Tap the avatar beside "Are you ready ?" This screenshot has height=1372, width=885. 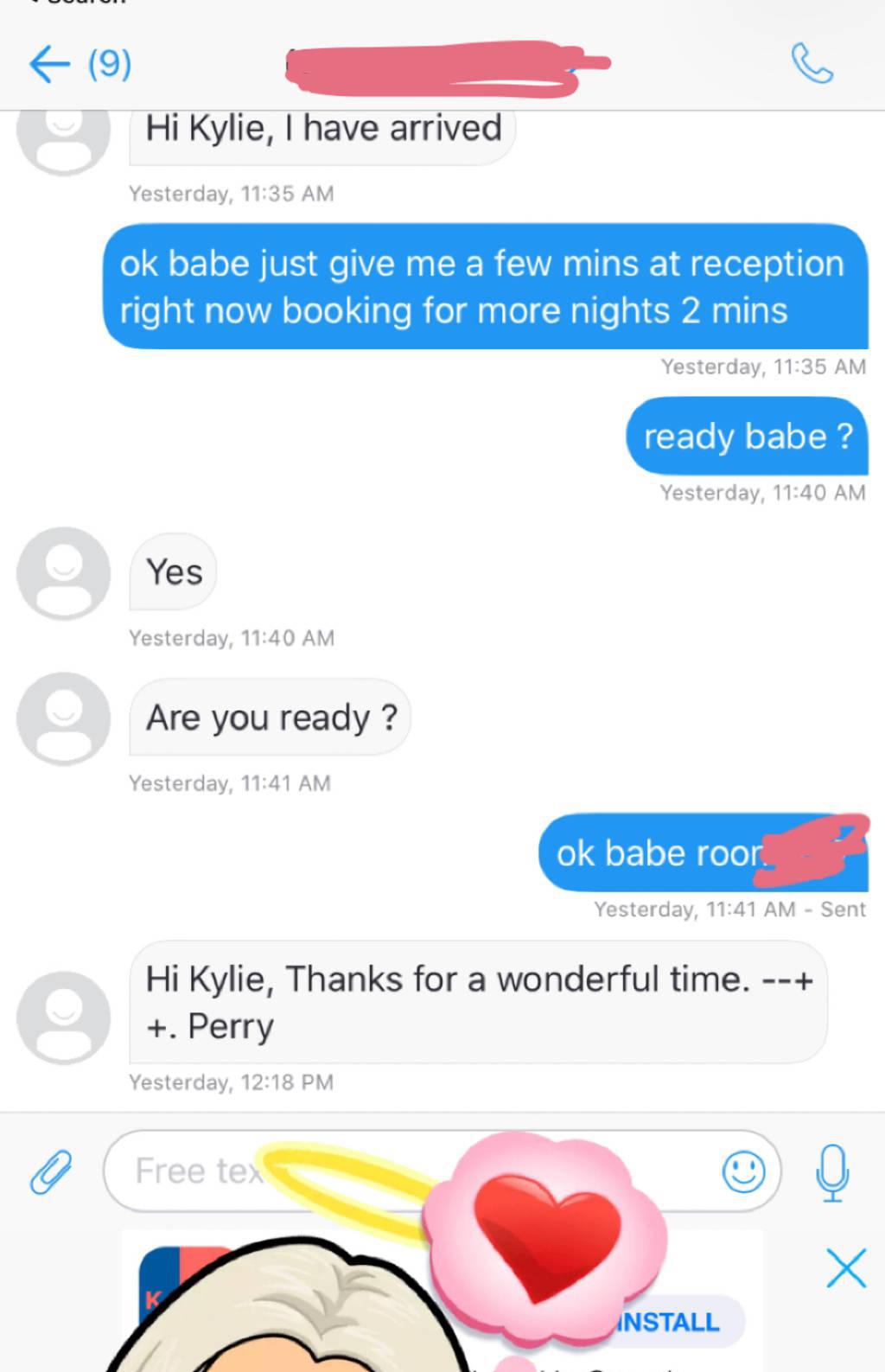click(64, 718)
